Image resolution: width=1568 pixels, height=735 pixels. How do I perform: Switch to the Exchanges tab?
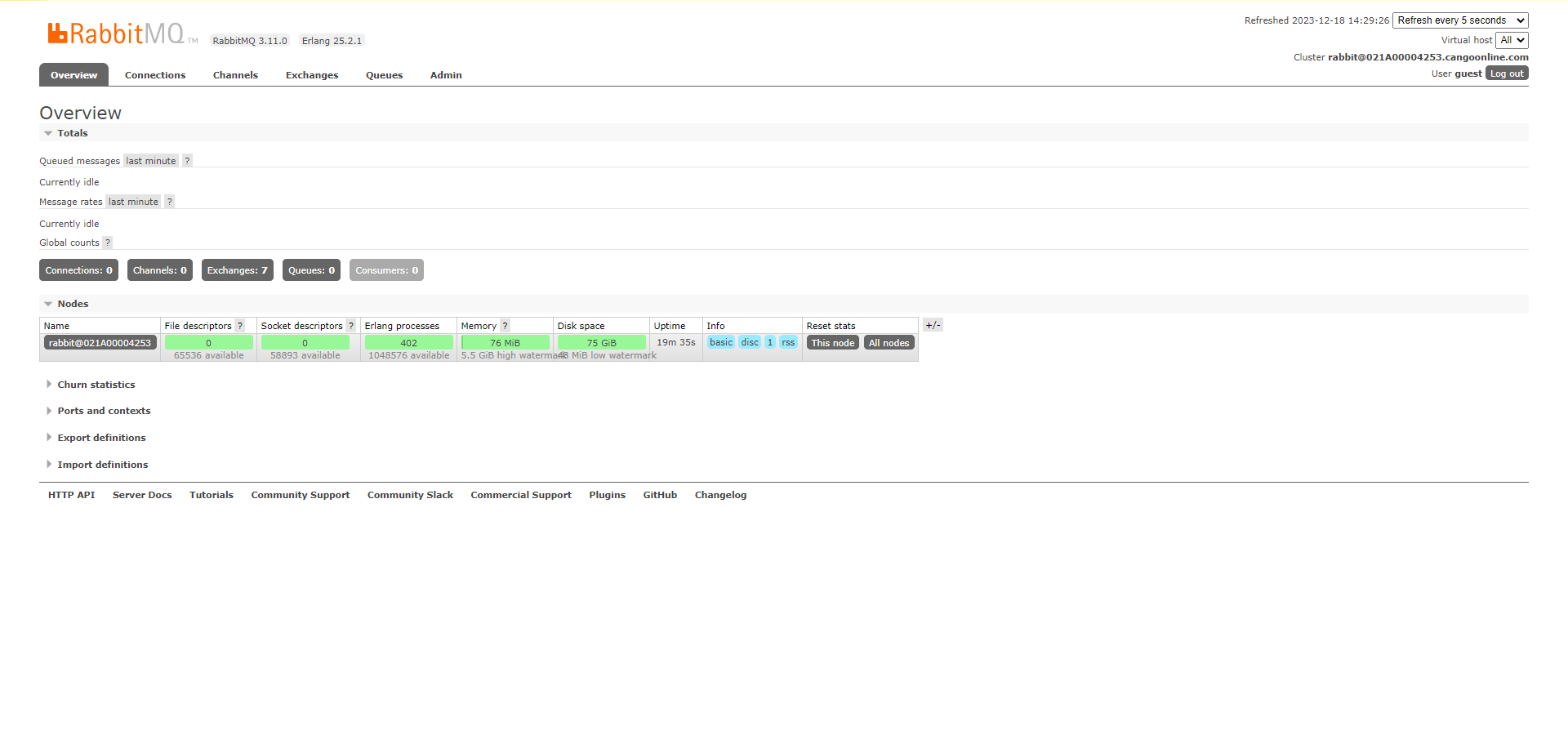(312, 75)
